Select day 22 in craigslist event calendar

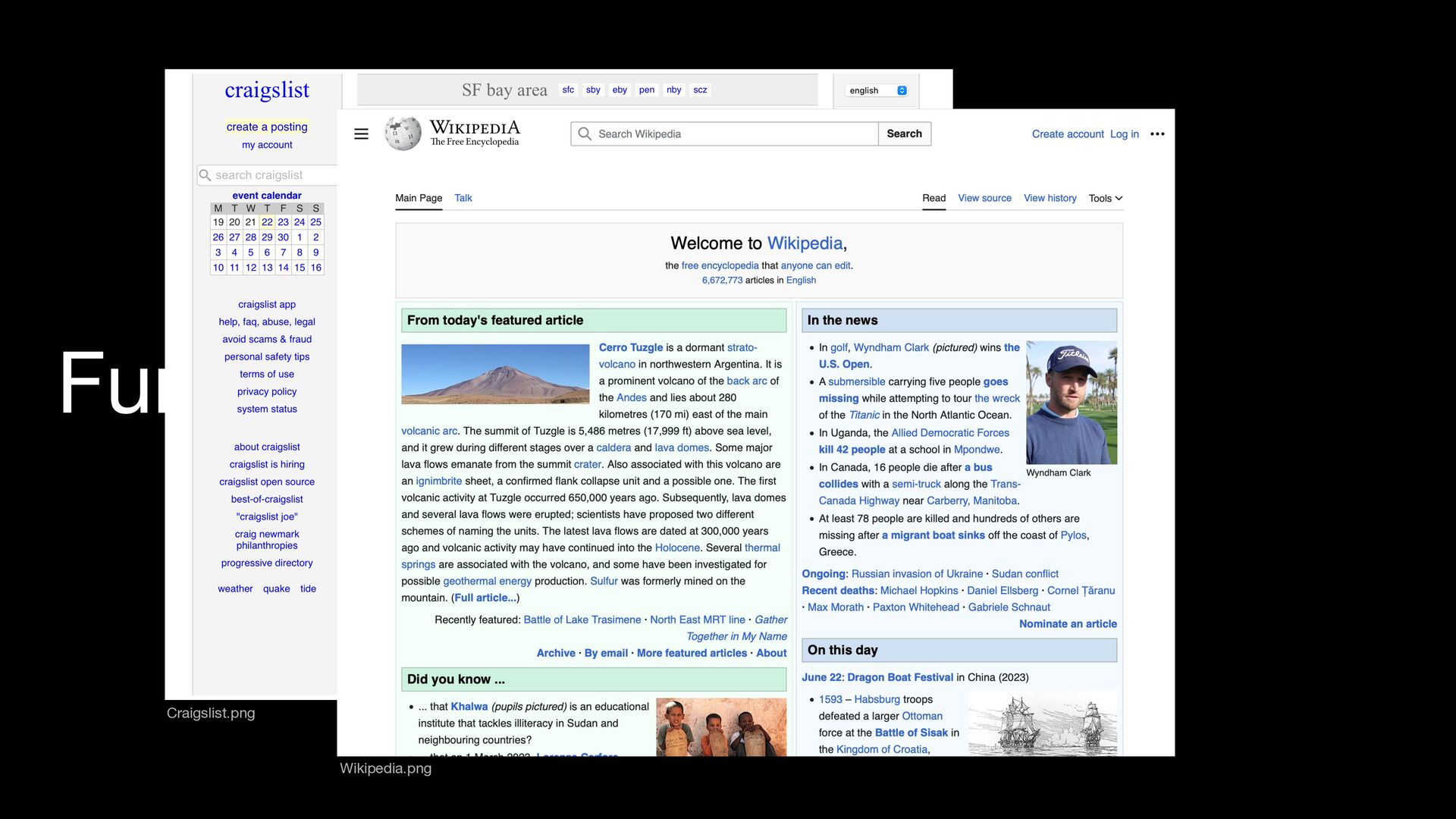click(267, 222)
